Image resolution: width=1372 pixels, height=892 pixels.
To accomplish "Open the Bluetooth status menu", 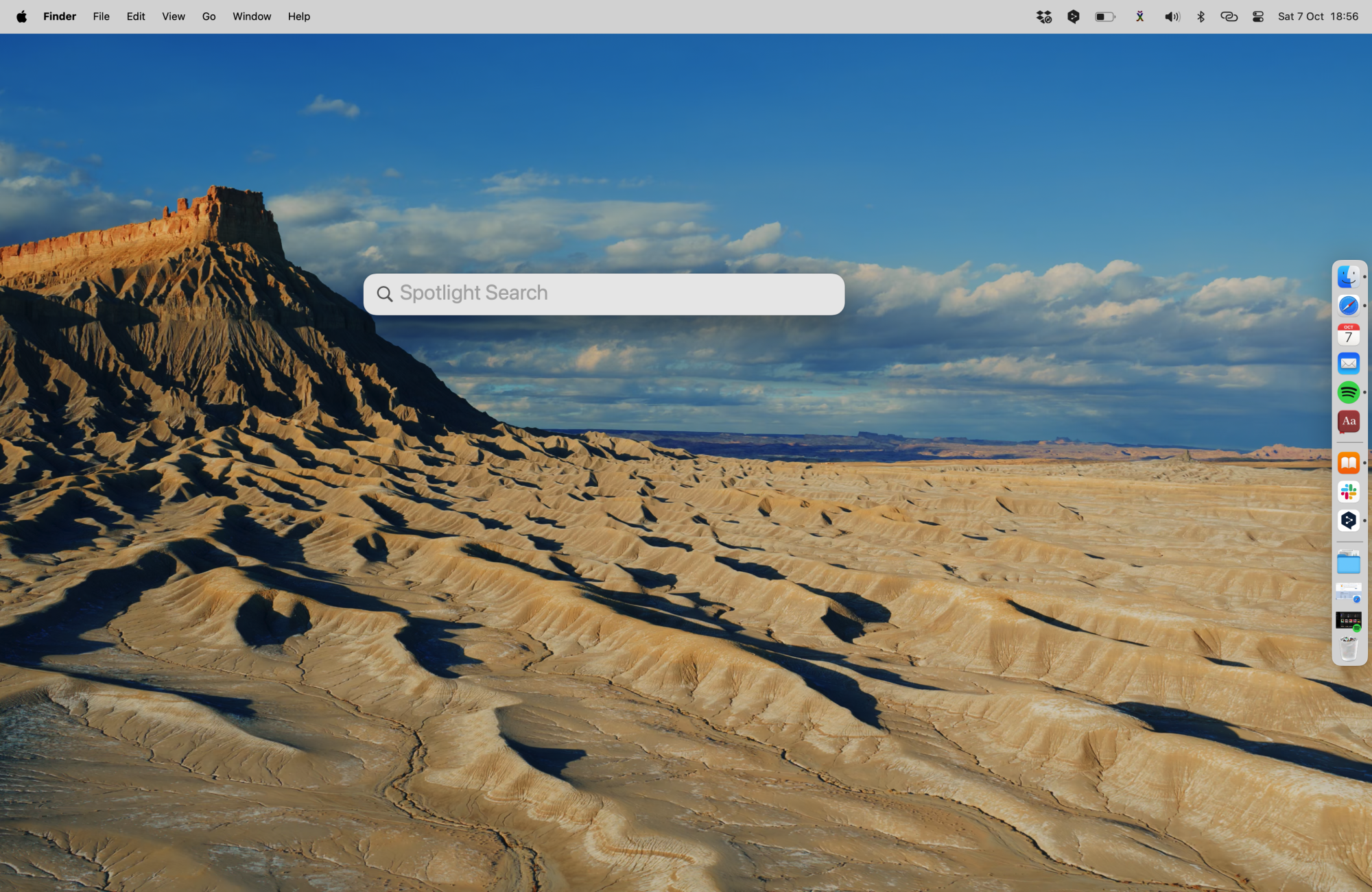I will point(1200,16).
